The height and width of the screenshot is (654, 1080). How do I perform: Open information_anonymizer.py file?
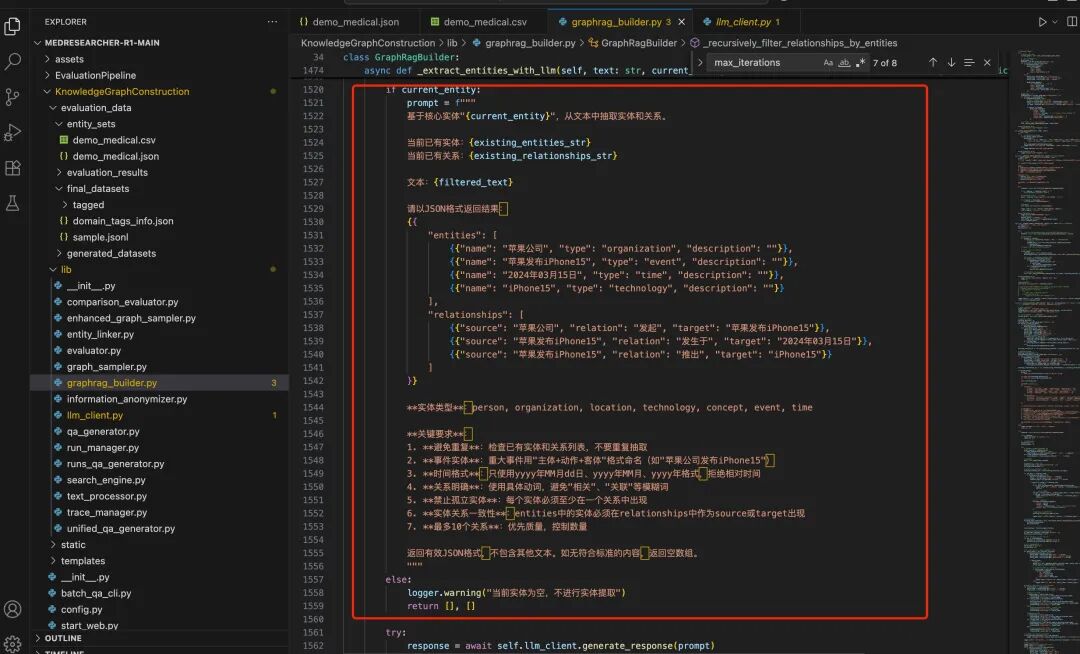(x=127, y=399)
